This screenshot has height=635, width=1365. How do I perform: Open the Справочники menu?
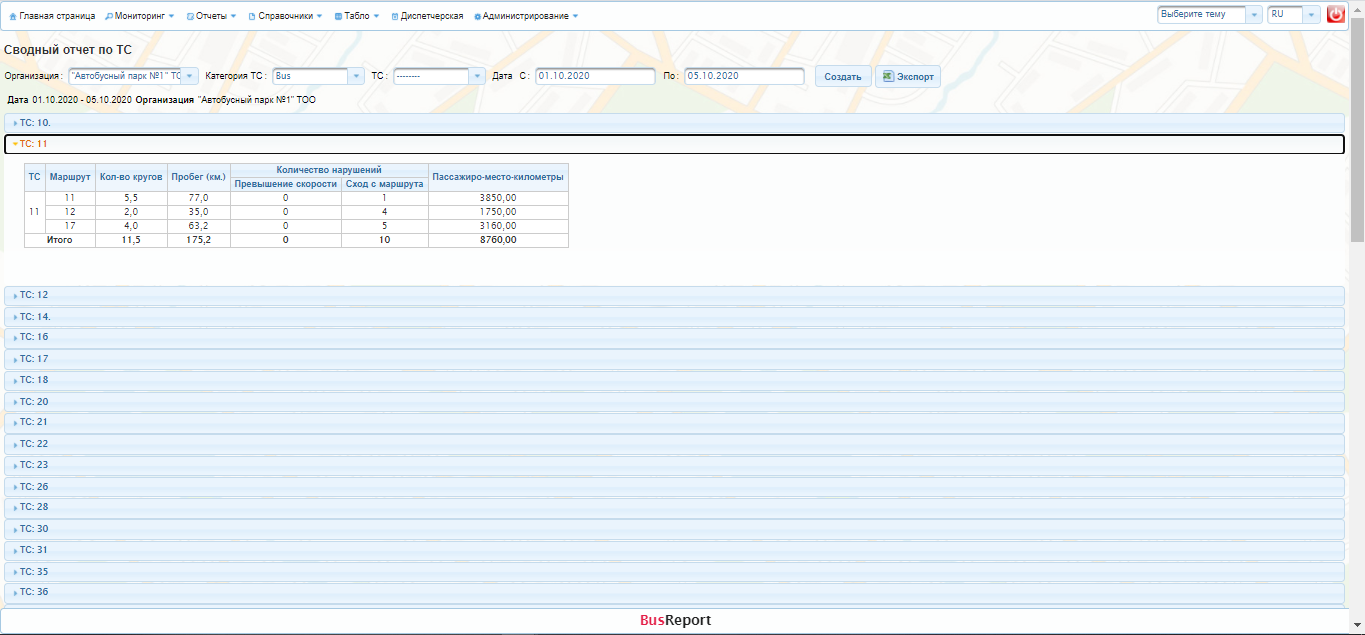tap(285, 16)
